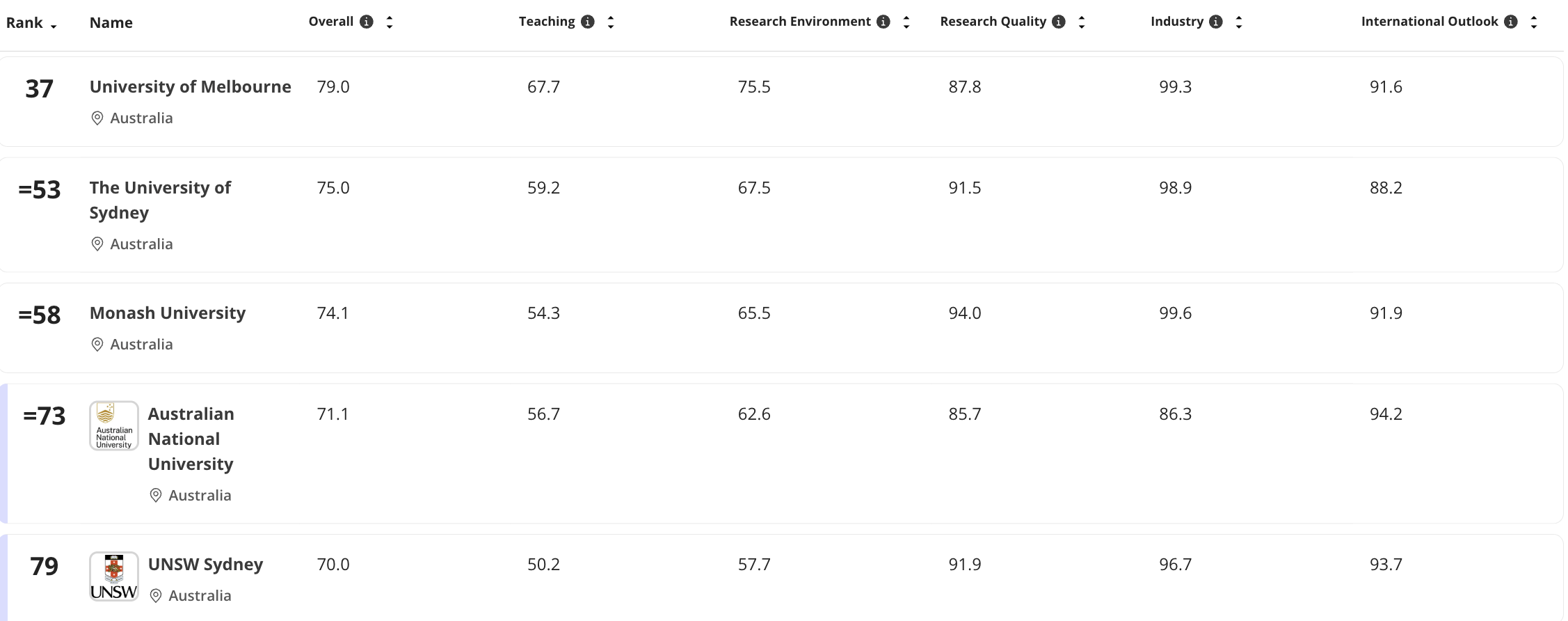This screenshot has width=1568, height=621.
Task: Sort by Industry score arrows
Action: point(1239,22)
